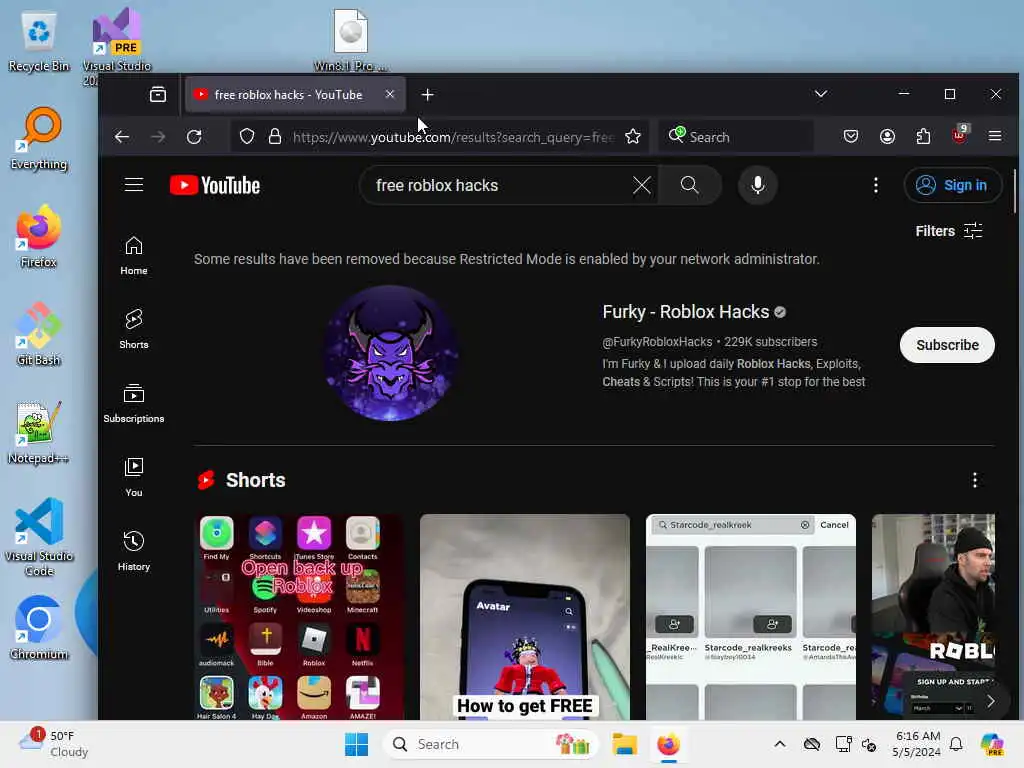Open the YouTube hamburger guide menu
Viewport: 1024px width, 768px height.
[x=134, y=185]
